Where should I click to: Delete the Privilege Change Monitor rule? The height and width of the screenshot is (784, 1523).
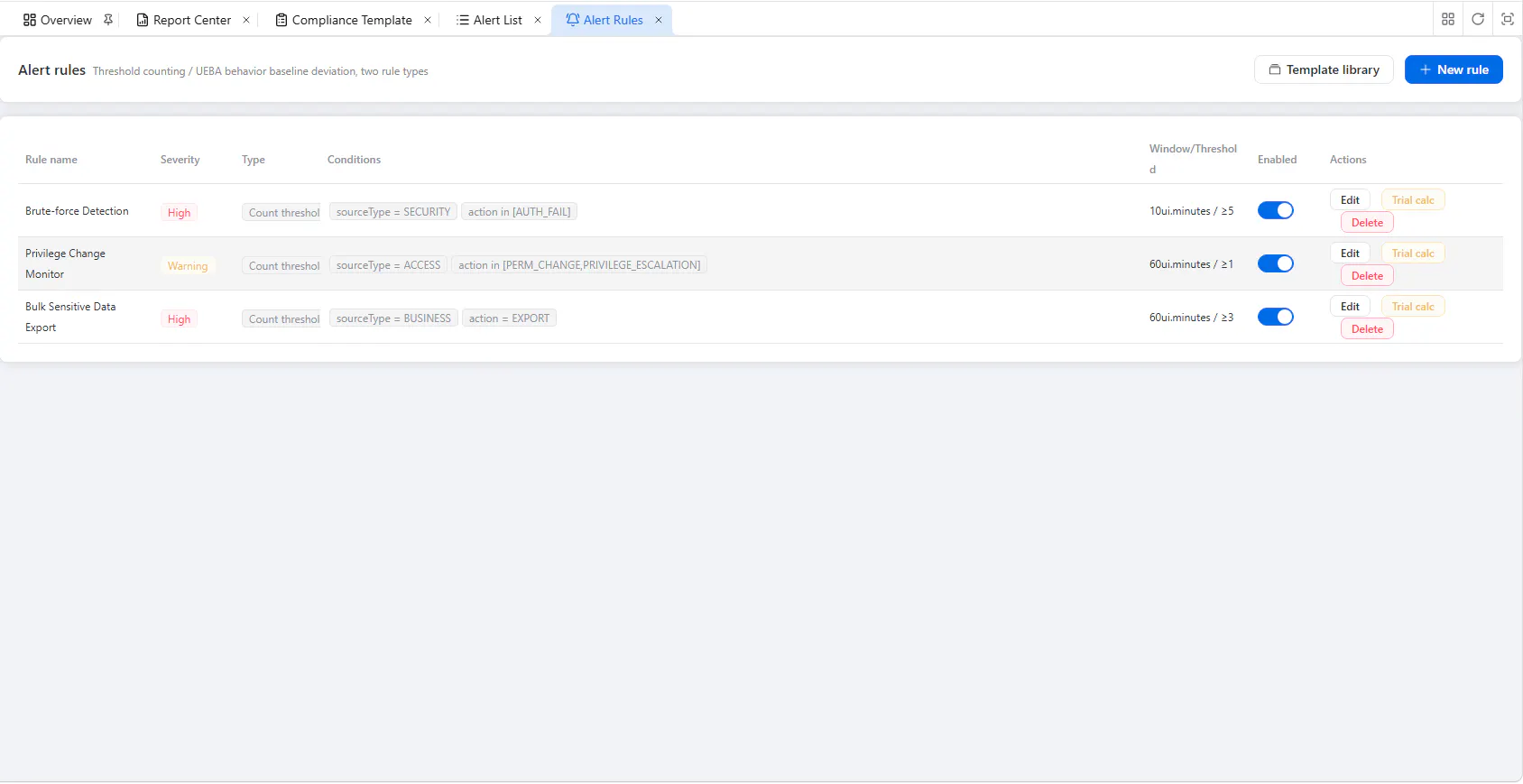[1367, 276]
